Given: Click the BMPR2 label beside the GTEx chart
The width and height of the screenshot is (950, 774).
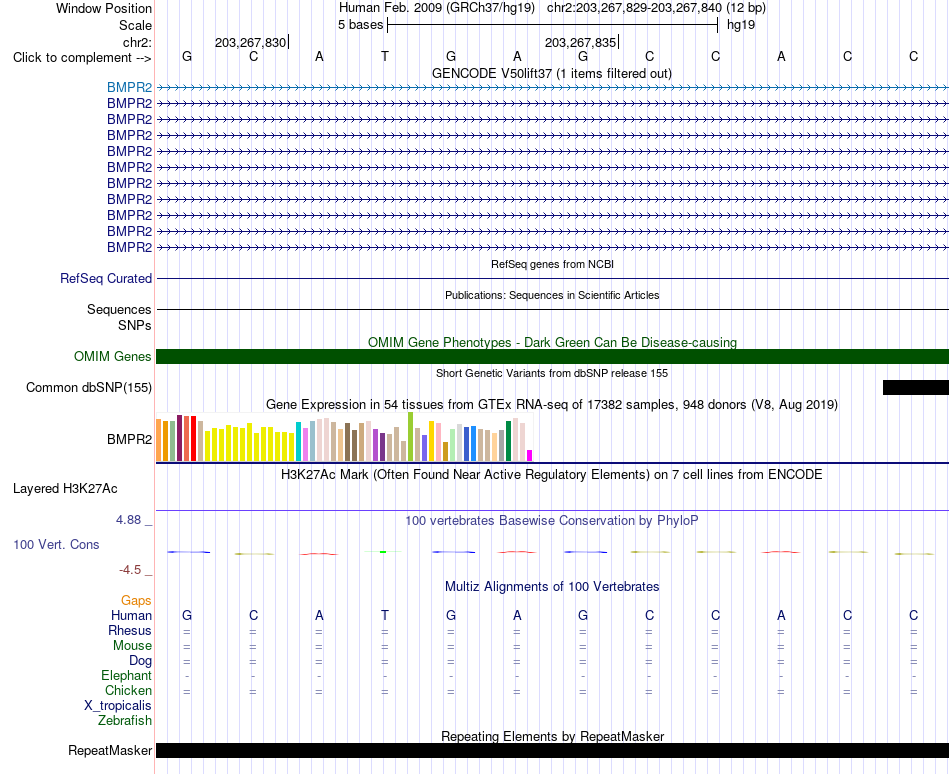Looking at the screenshot, I should coord(129,440).
